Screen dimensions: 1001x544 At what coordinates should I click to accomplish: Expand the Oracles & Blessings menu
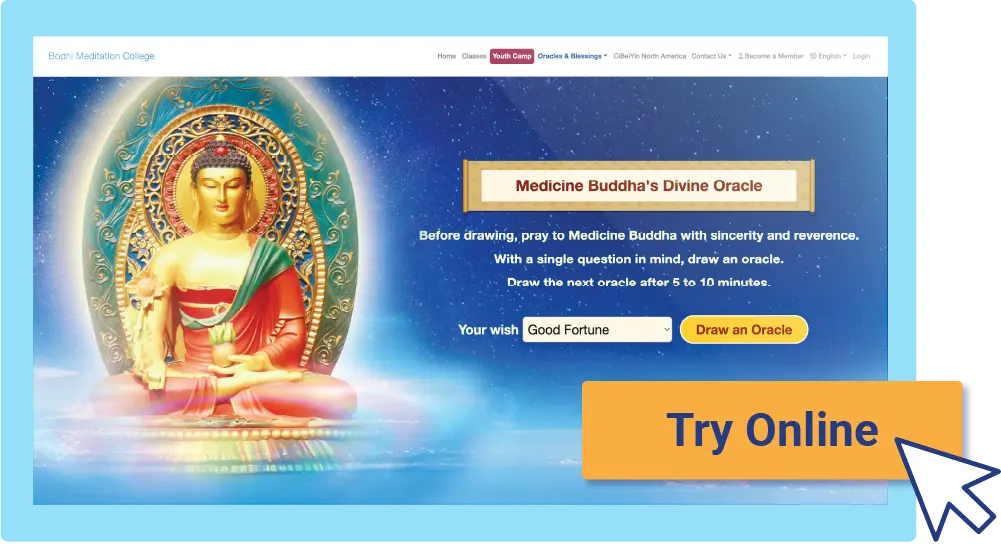point(572,56)
